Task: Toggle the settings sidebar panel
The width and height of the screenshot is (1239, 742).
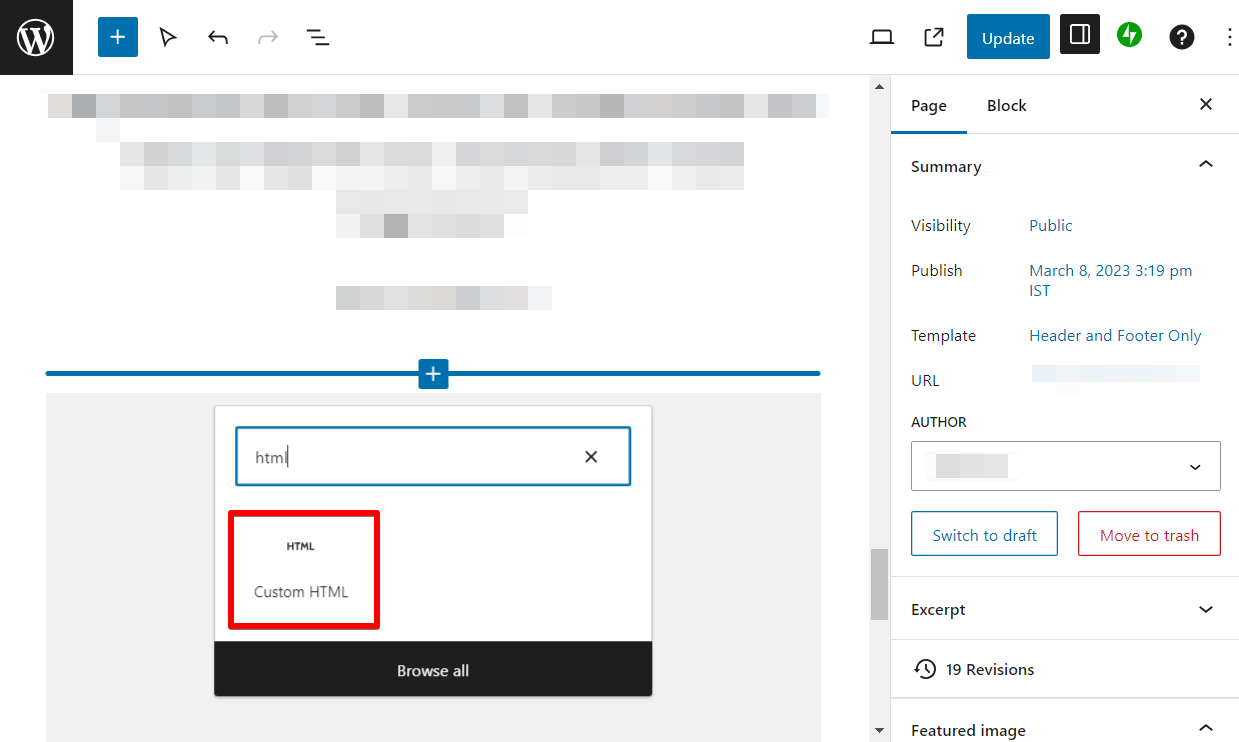Action: point(1079,36)
